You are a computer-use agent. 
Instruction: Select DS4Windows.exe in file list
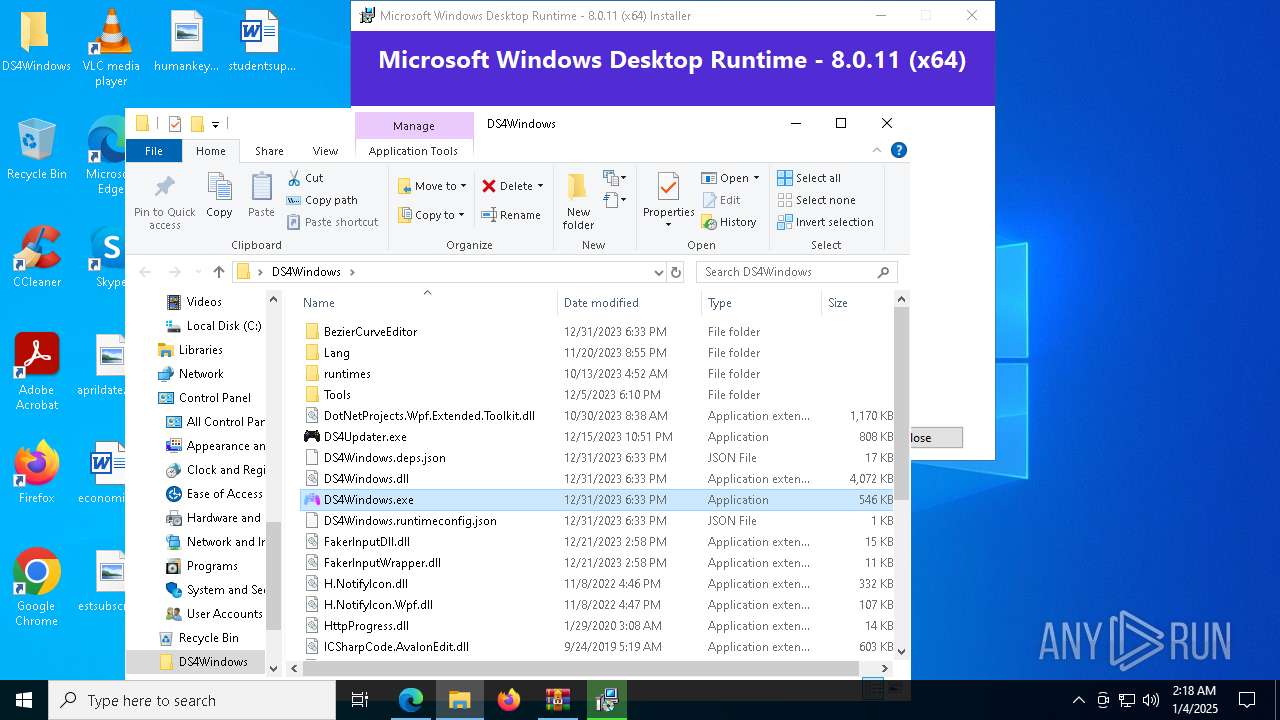click(x=596, y=499)
